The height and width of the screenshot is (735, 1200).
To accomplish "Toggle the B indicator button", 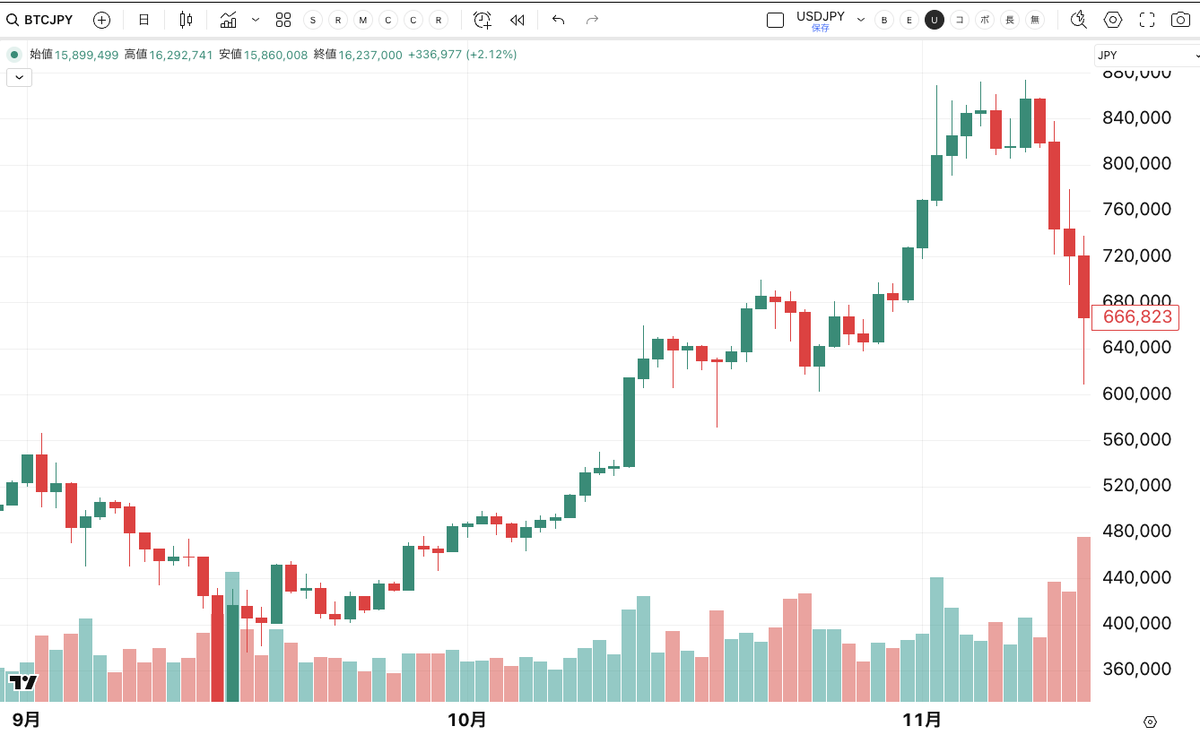I will [x=884, y=19].
